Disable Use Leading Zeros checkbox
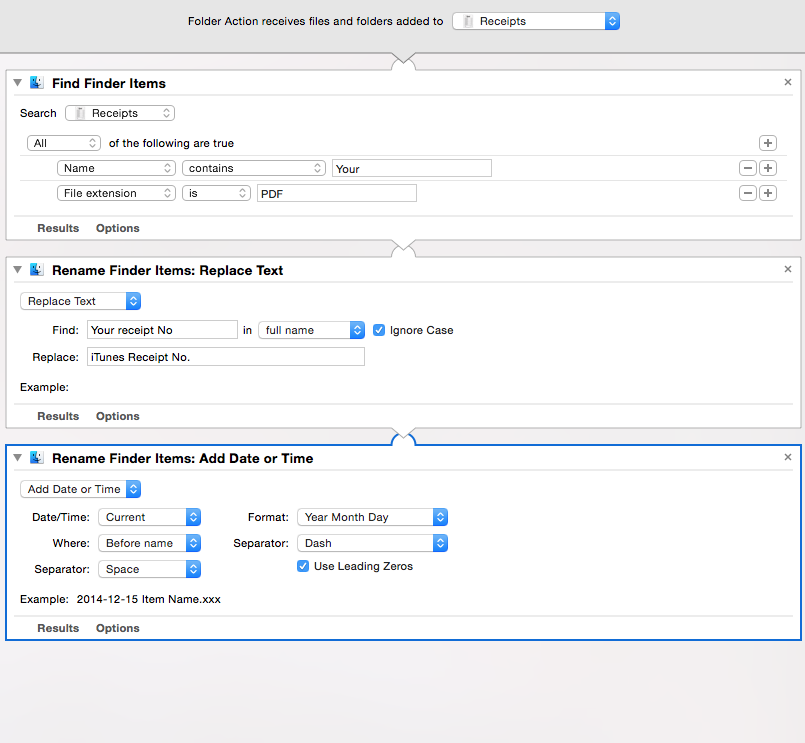Image resolution: width=805 pixels, height=743 pixels. coord(303,566)
